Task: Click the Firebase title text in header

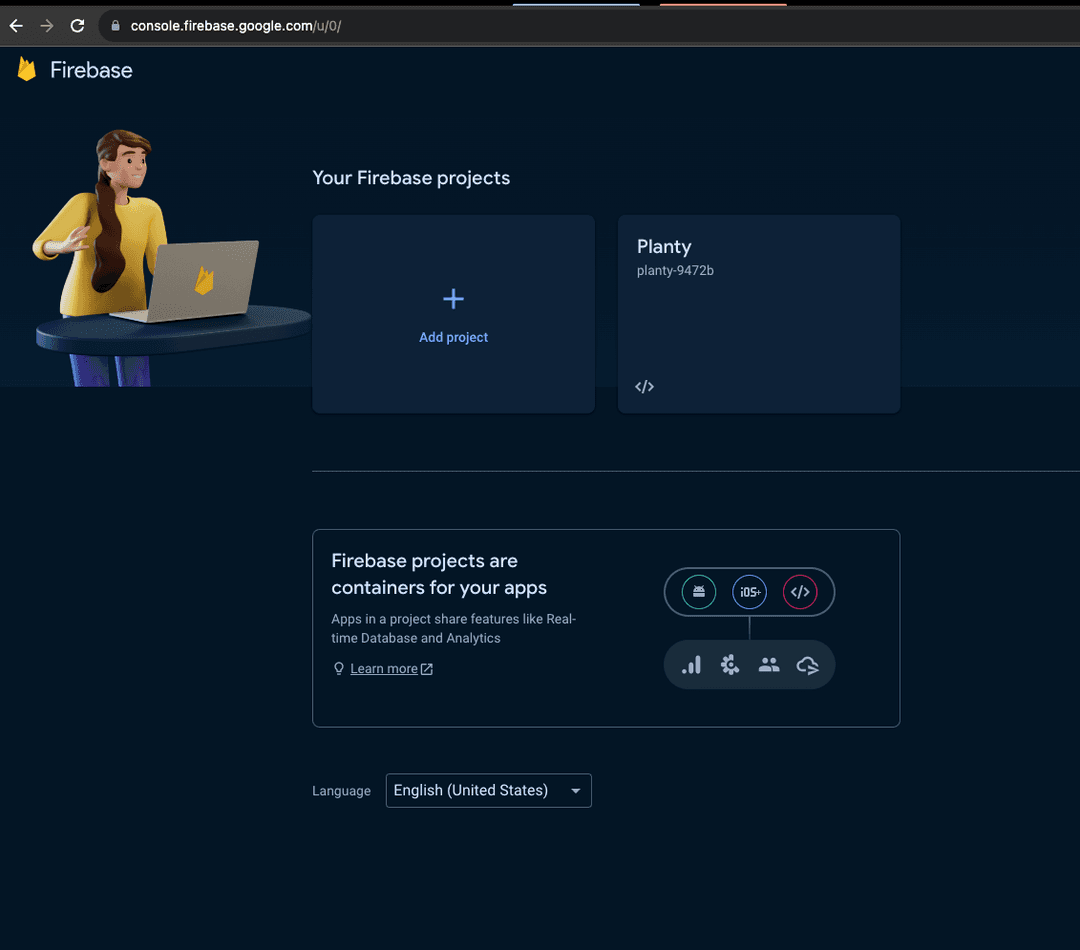Action: coord(91,70)
